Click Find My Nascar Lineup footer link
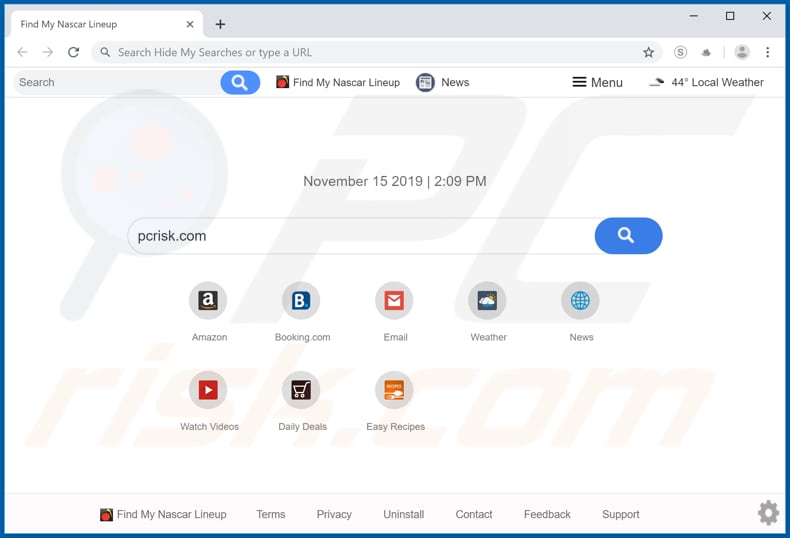This screenshot has height=538, width=790. pos(163,514)
